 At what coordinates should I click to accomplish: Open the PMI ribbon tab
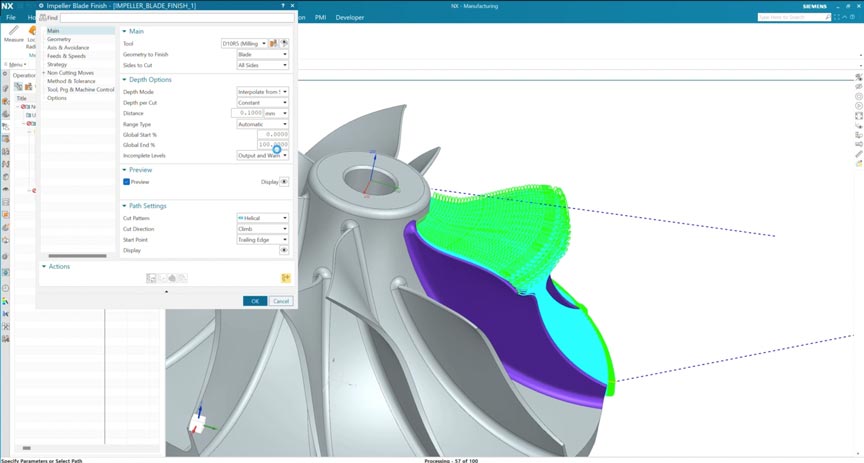click(x=320, y=18)
